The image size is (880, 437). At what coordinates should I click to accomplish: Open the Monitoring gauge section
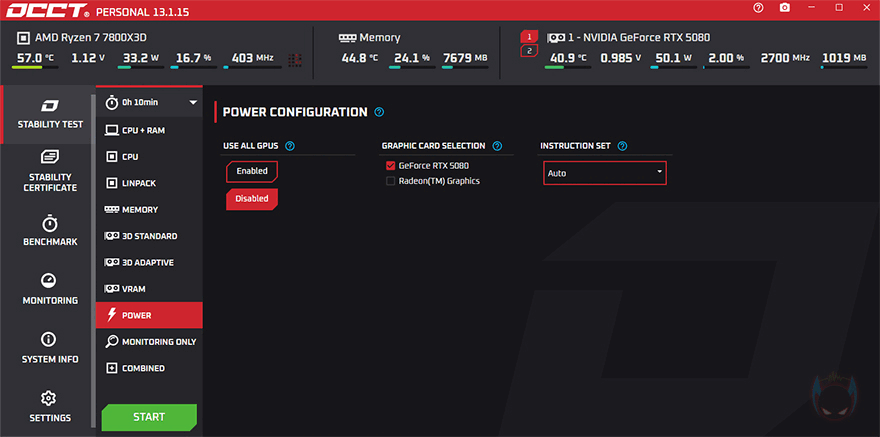click(x=50, y=289)
